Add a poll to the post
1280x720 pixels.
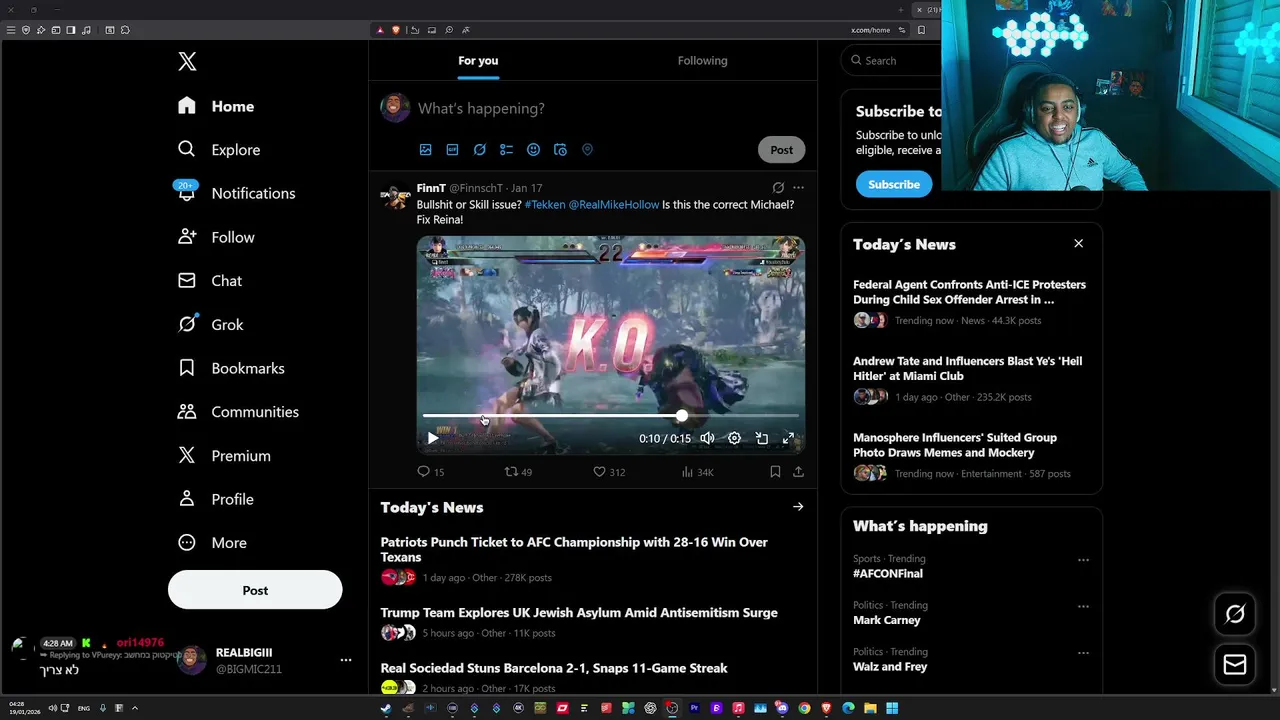(506, 150)
